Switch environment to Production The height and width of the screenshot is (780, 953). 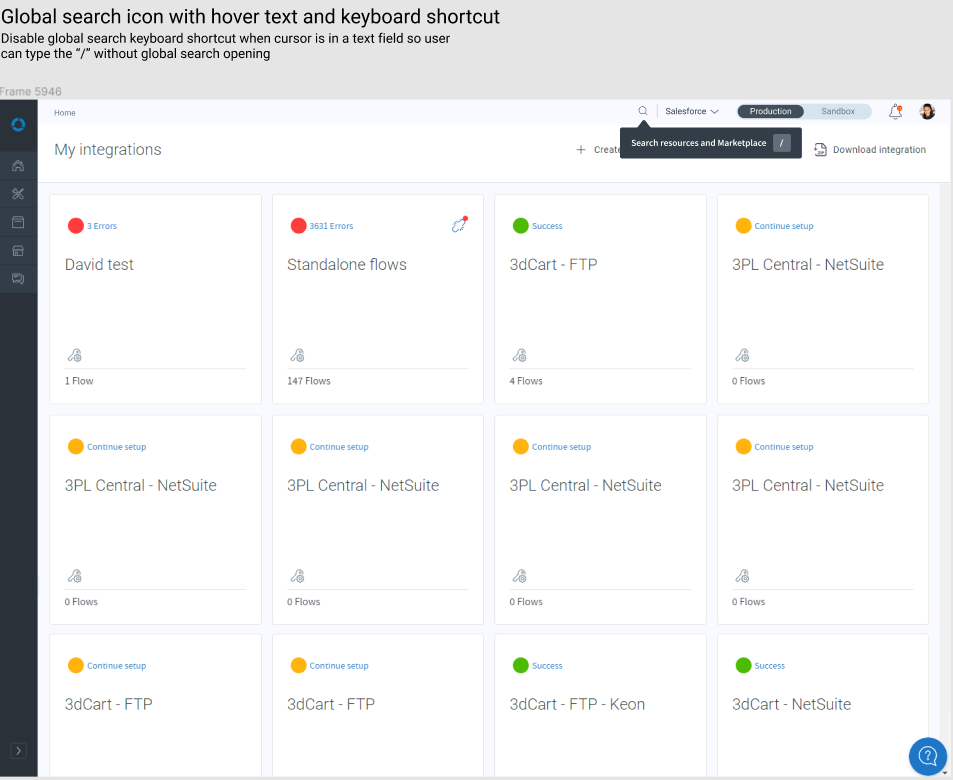pos(770,112)
